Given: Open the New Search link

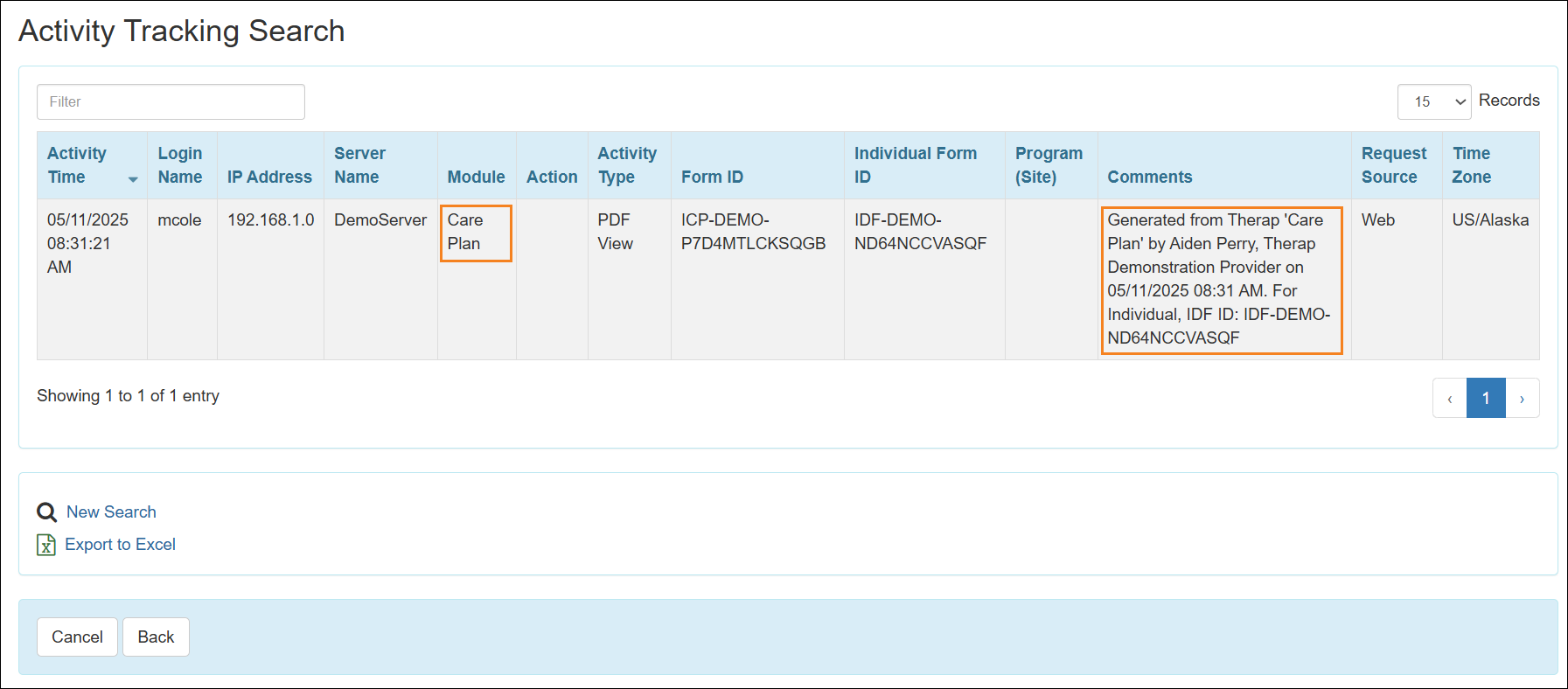Looking at the screenshot, I should 111,512.
